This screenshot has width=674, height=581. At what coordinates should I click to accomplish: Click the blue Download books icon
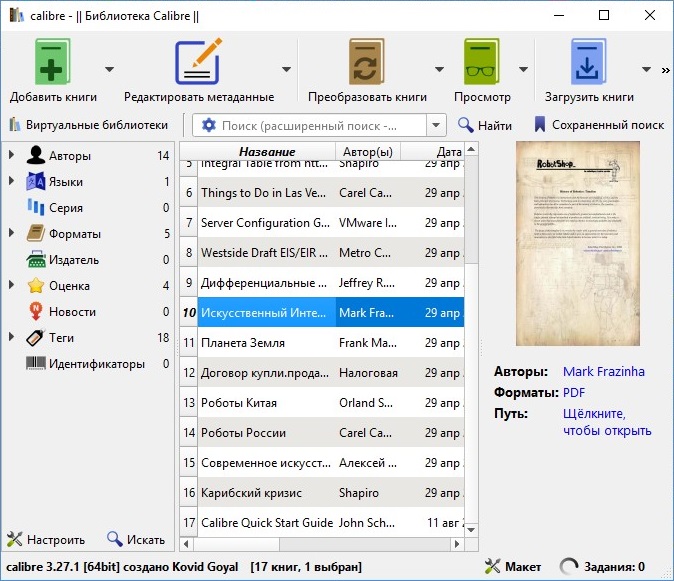[588, 61]
